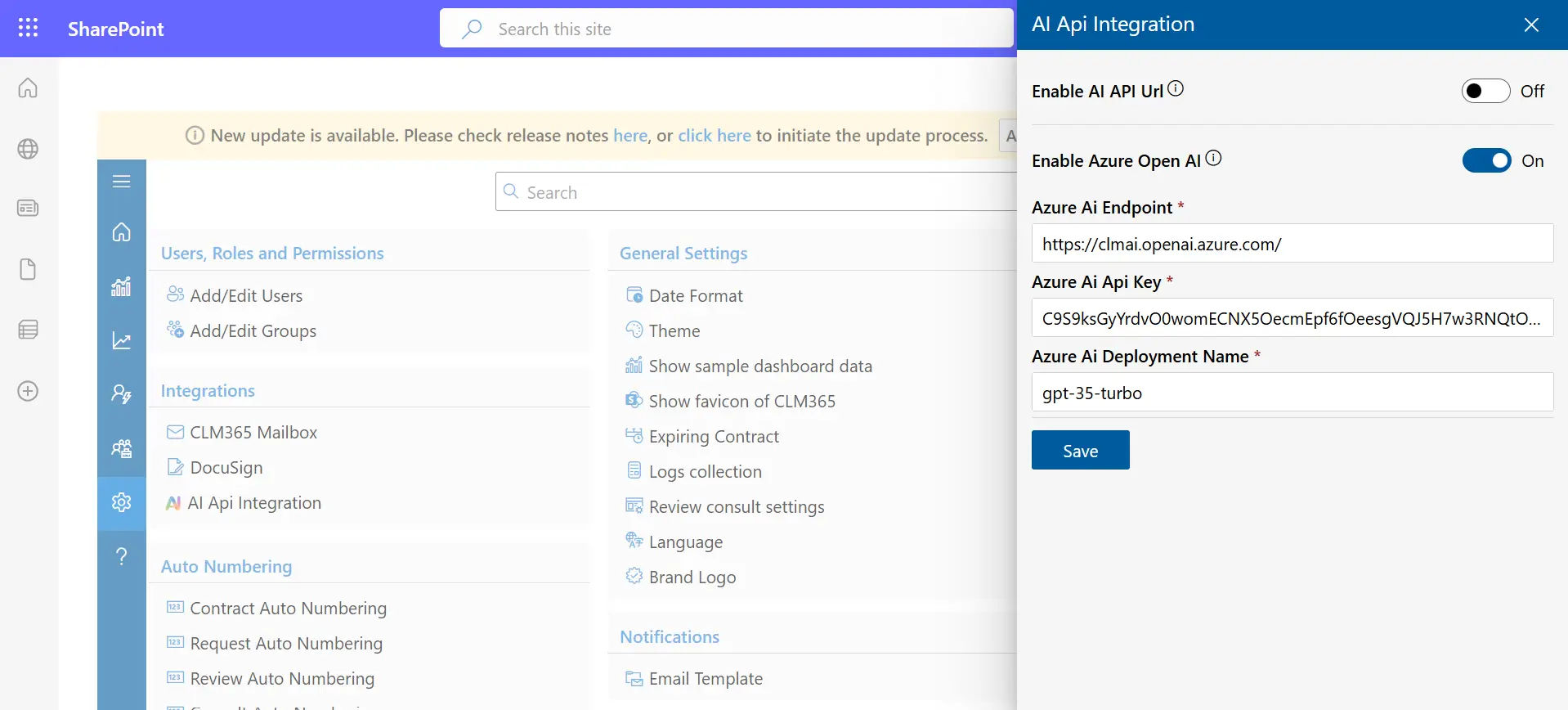Close the AI Api Integration panel
Viewport: 1568px width, 710px height.
click(x=1531, y=25)
